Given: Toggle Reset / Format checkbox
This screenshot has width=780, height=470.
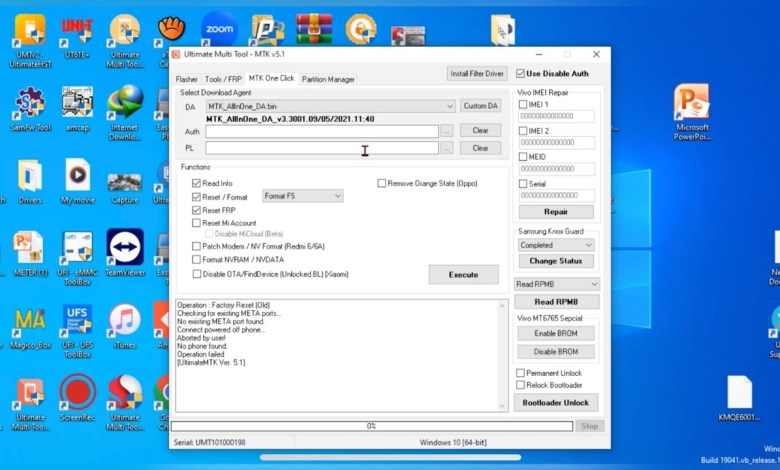Looking at the screenshot, I should point(196,197).
